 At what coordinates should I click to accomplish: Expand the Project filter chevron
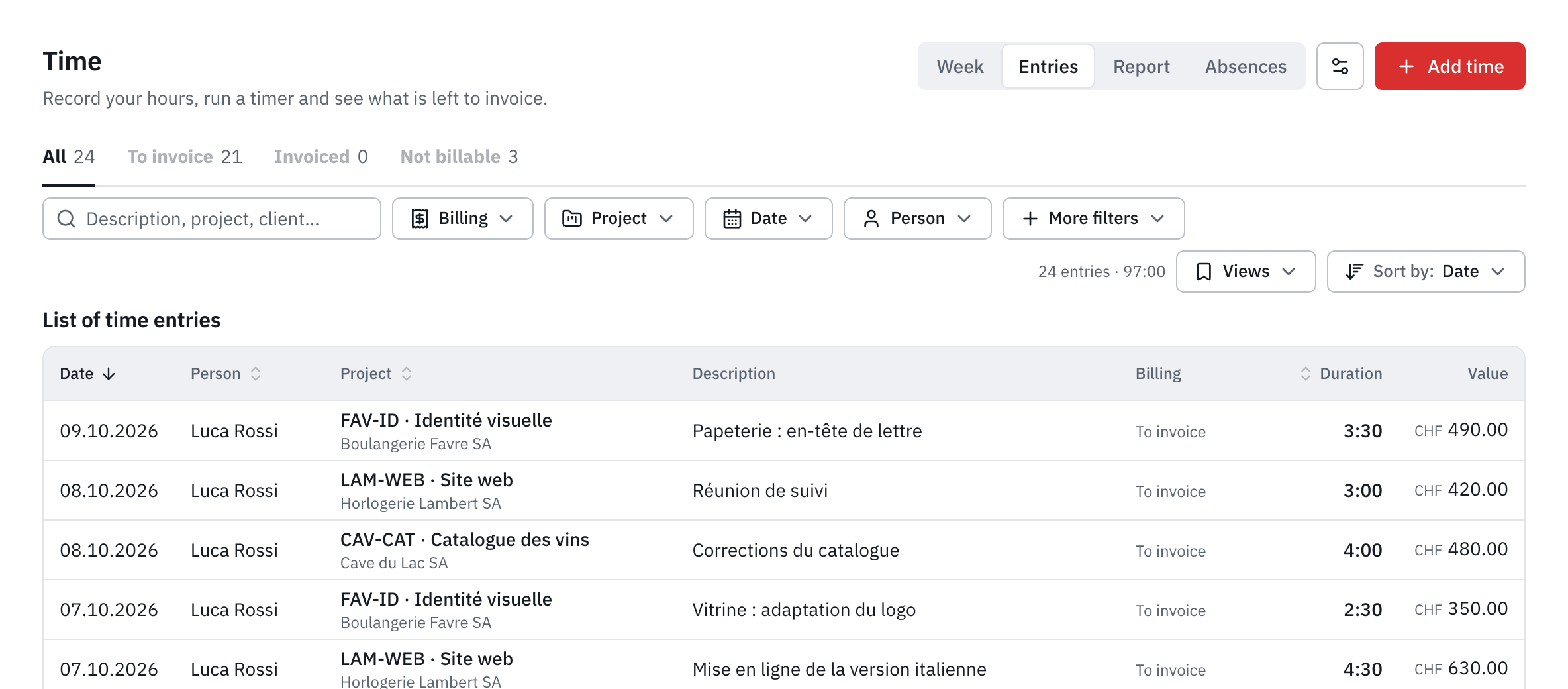666,219
